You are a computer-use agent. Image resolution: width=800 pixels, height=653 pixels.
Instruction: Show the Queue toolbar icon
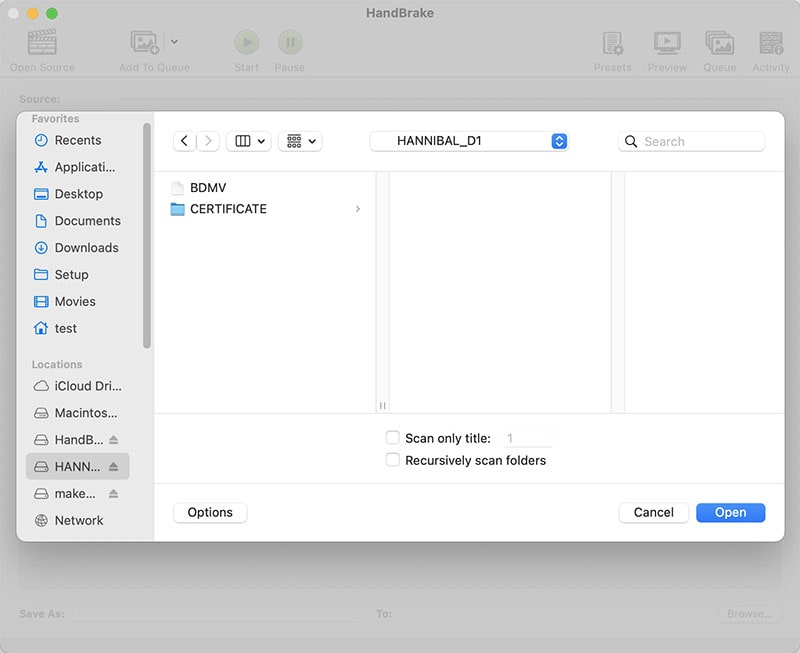(x=719, y=43)
